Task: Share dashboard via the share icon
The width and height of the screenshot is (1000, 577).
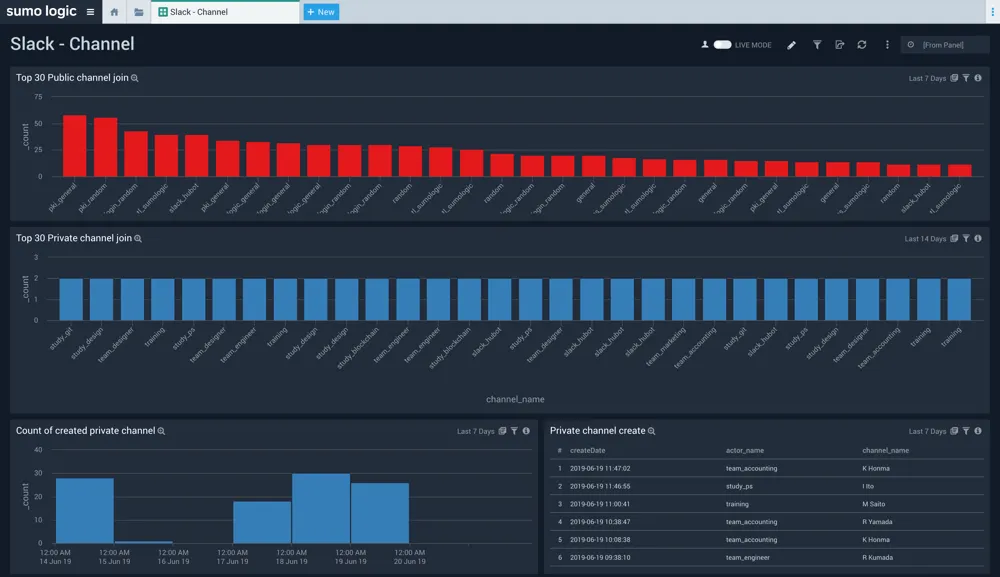Action: click(839, 45)
